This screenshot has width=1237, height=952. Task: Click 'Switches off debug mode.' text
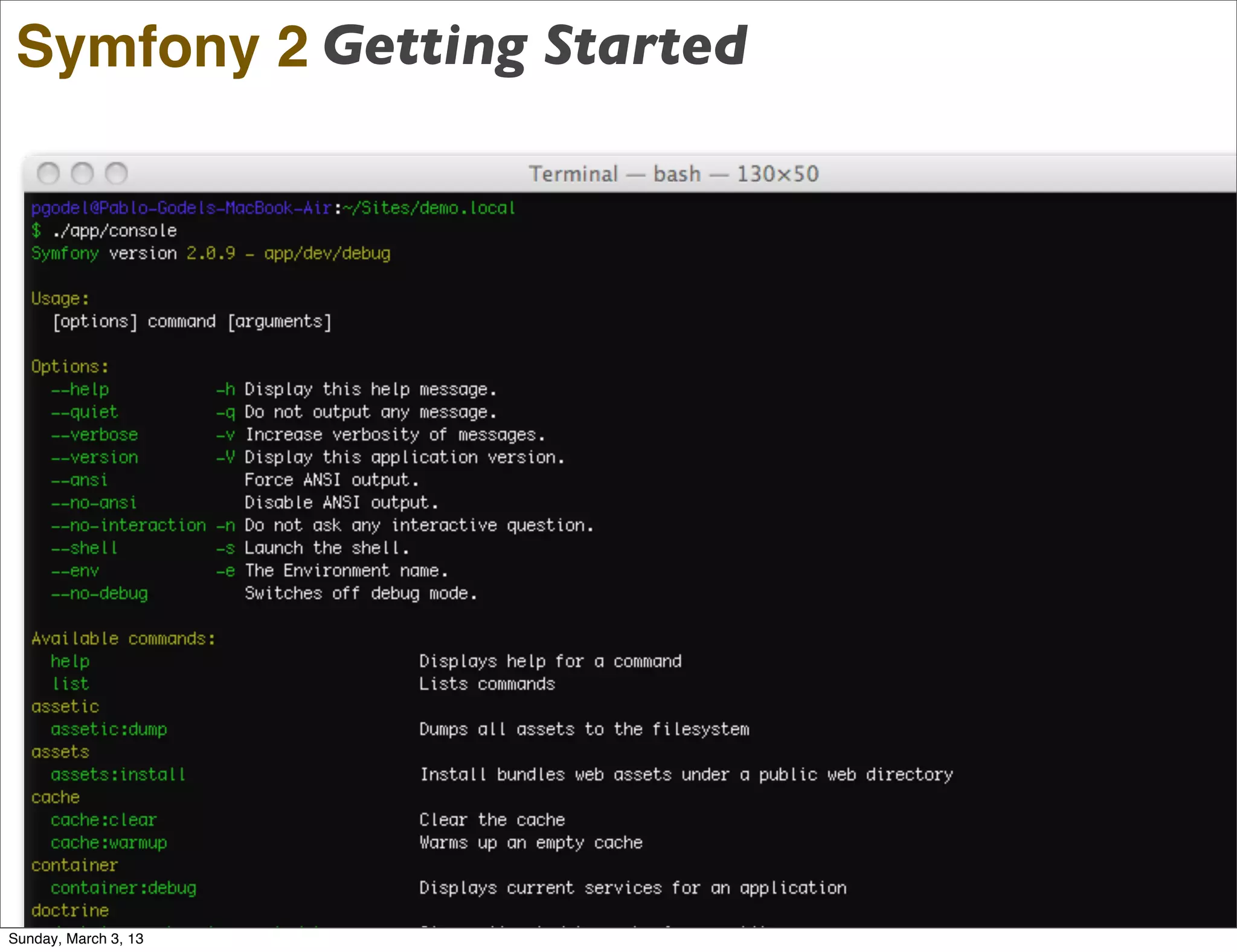361,593
